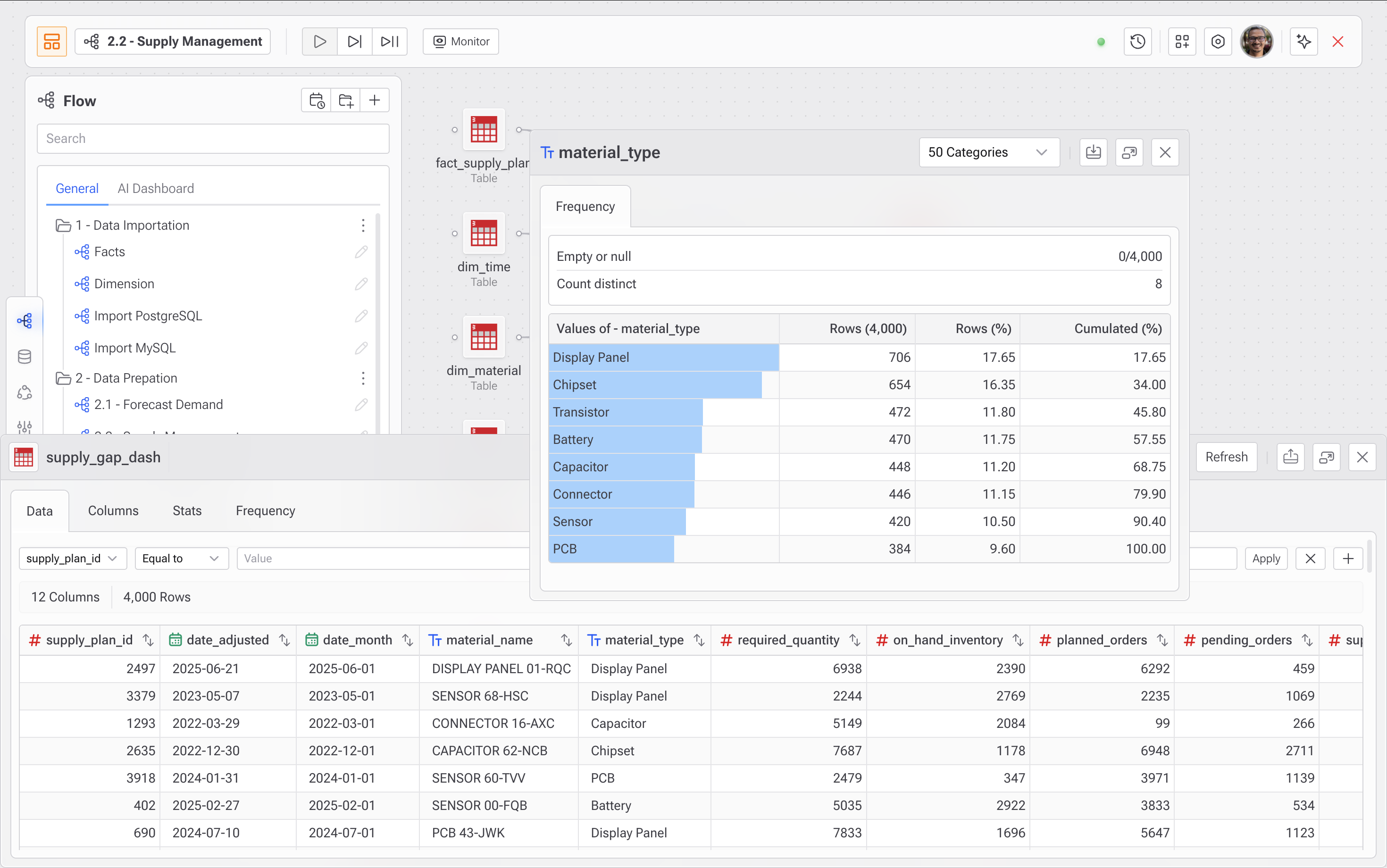
Task: Click the schedule flow calendar icon
Action: tap(317, 100)
